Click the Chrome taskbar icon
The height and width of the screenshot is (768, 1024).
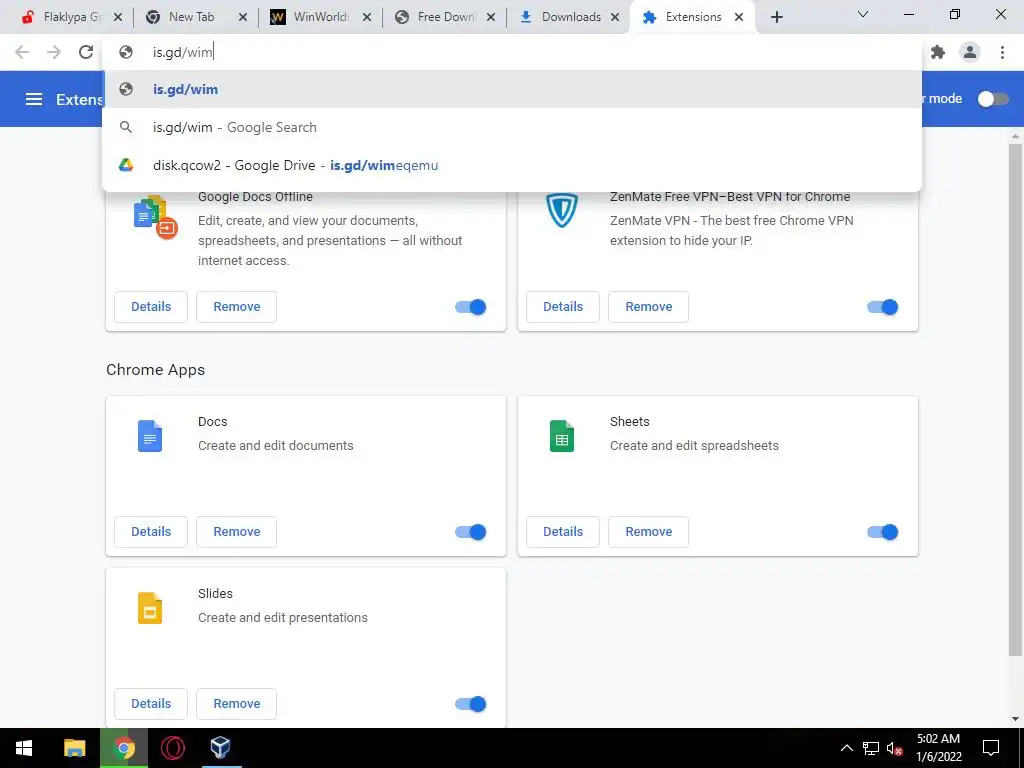(x=124, y=748)
